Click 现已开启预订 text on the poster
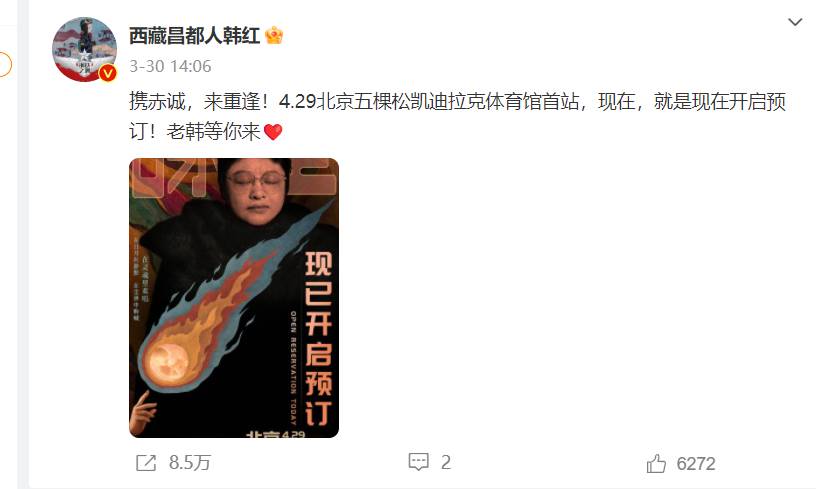The image size is (816, 489). pyautogui.click(x=318, y=339)
